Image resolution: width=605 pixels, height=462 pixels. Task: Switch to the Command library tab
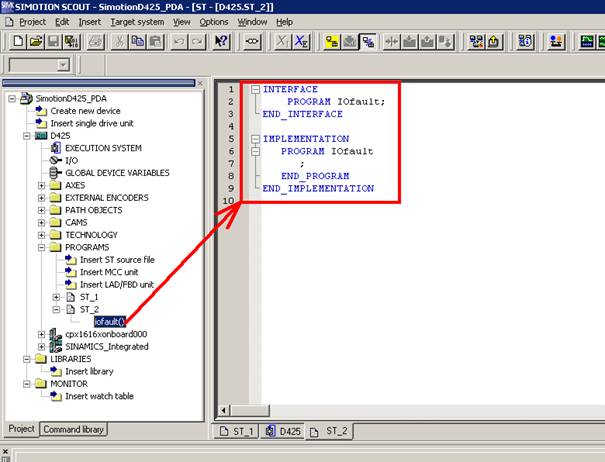[x=75, y=429]
